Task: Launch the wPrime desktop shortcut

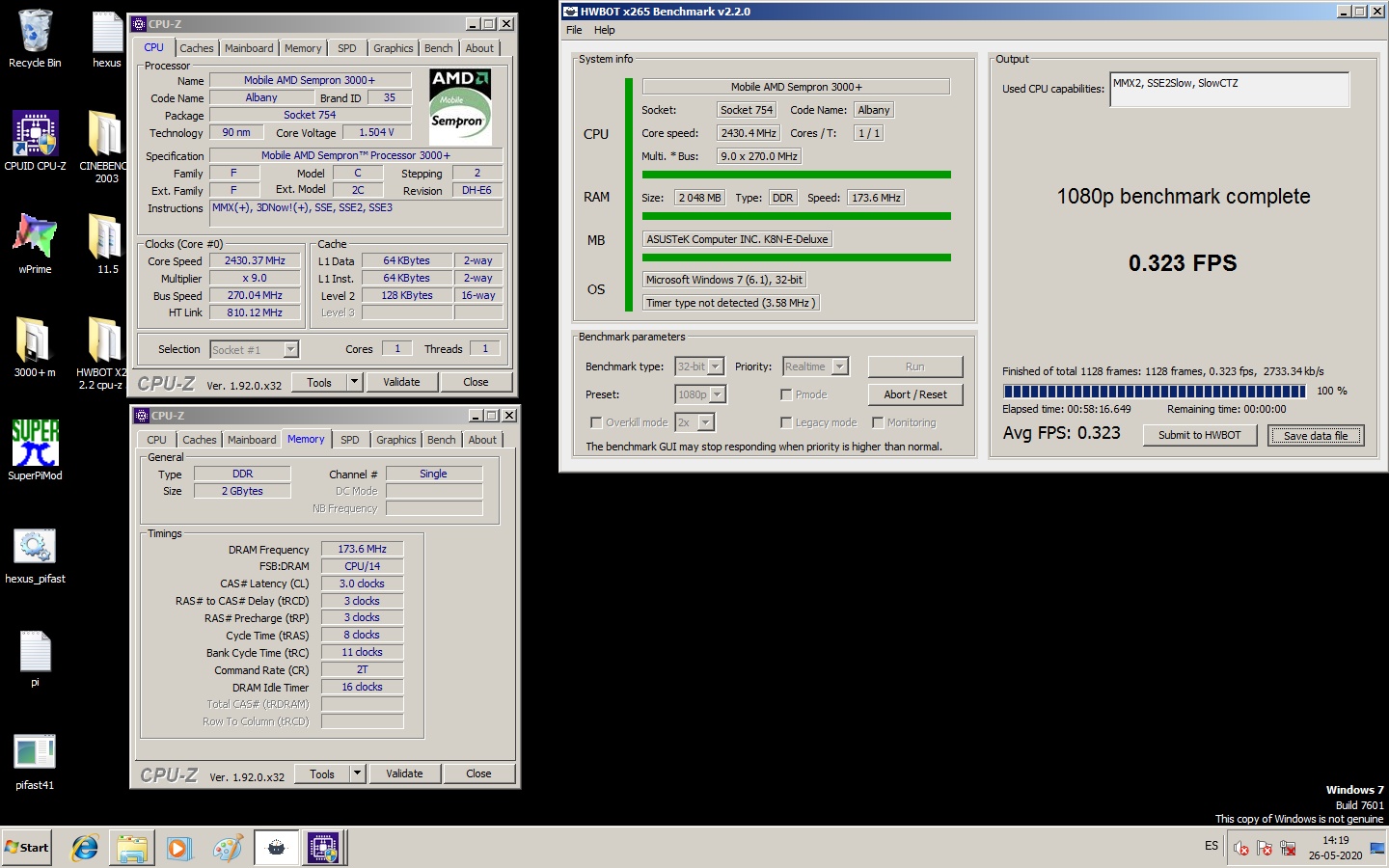Action: 35,244
